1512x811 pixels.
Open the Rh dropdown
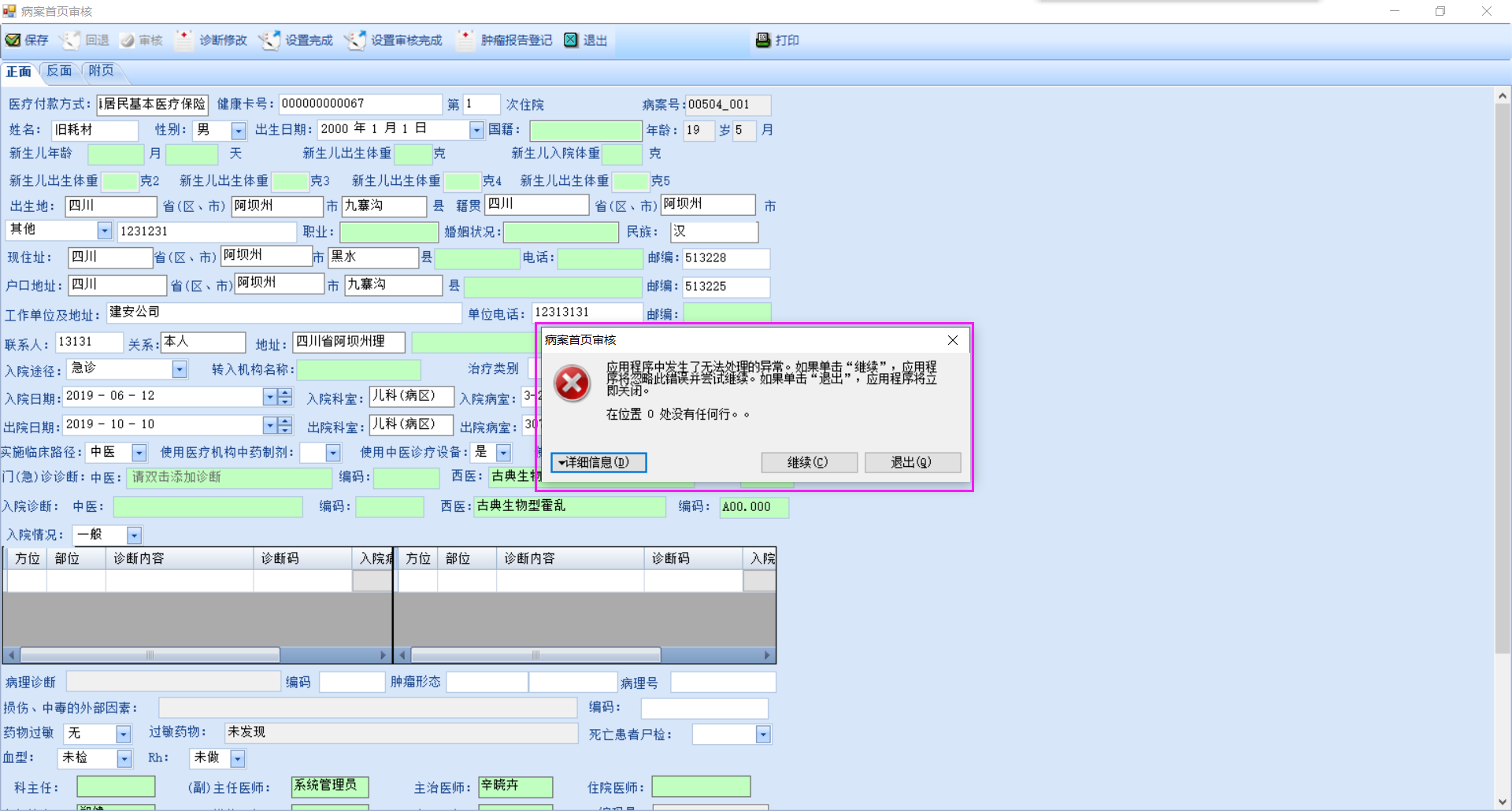click(x=238, y=758)
